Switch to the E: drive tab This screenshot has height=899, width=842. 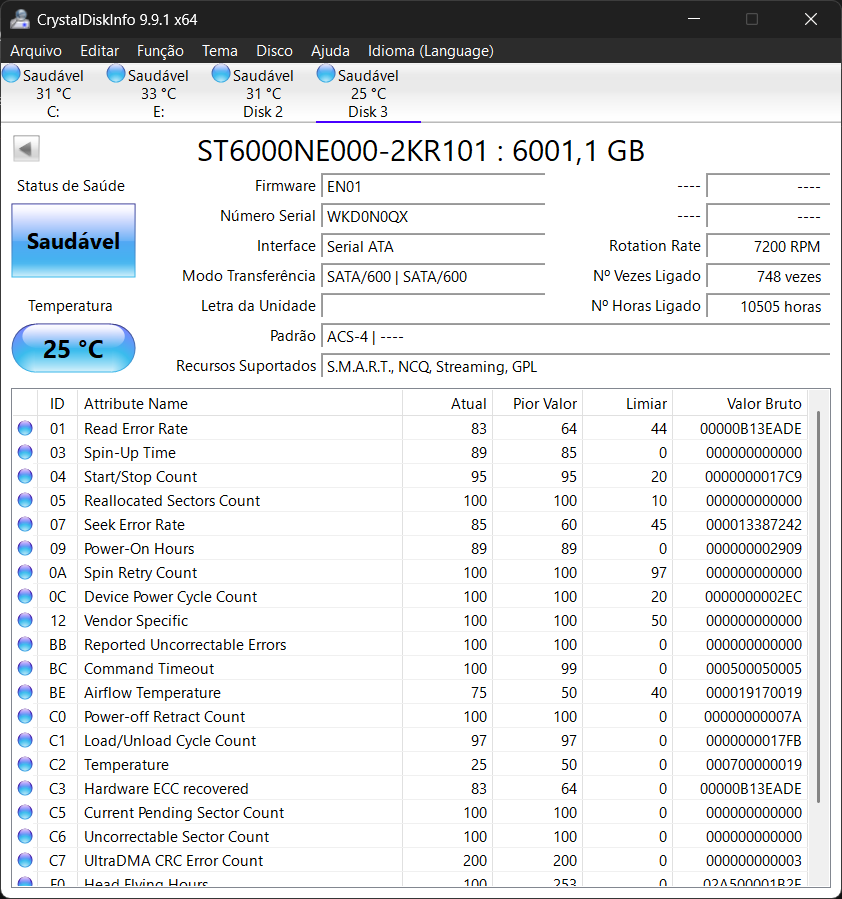click(x=158, y=93)
